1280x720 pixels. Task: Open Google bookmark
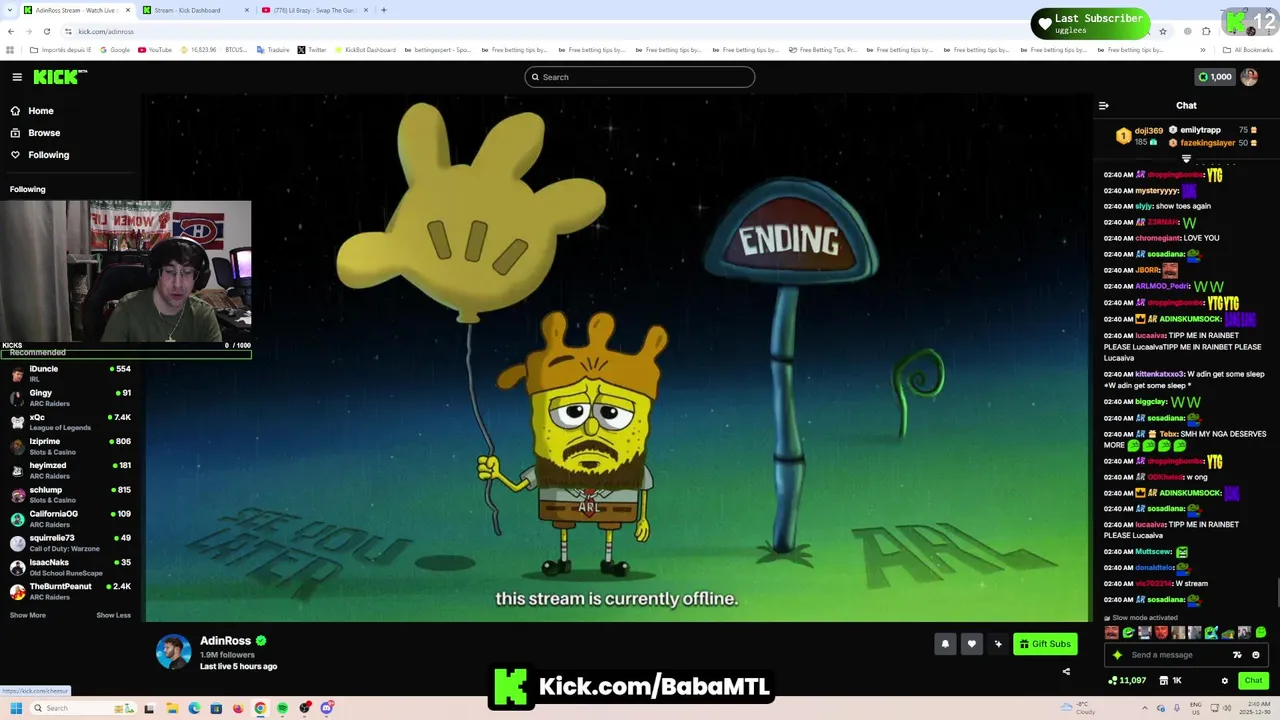tap(115, 50)
